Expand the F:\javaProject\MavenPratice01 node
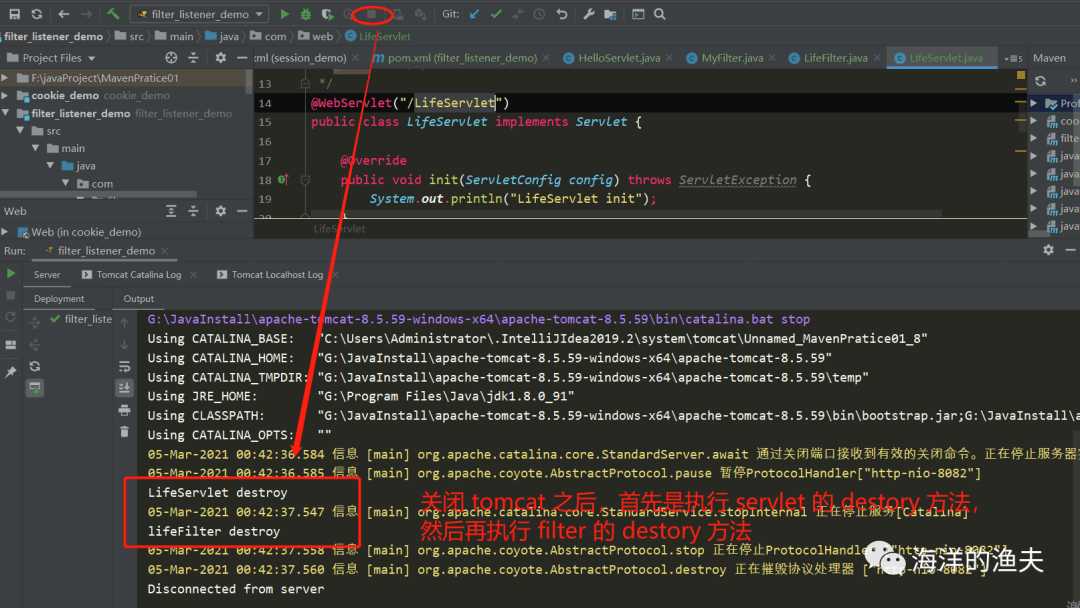1080x608 pixels. tap(6, 78)
